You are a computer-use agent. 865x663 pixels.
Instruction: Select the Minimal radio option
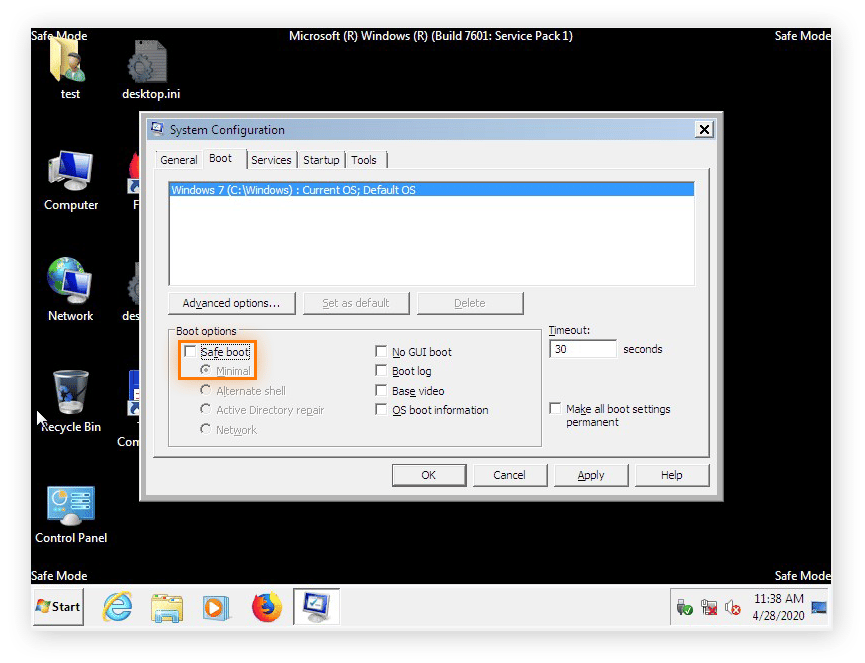coord(205,370)
